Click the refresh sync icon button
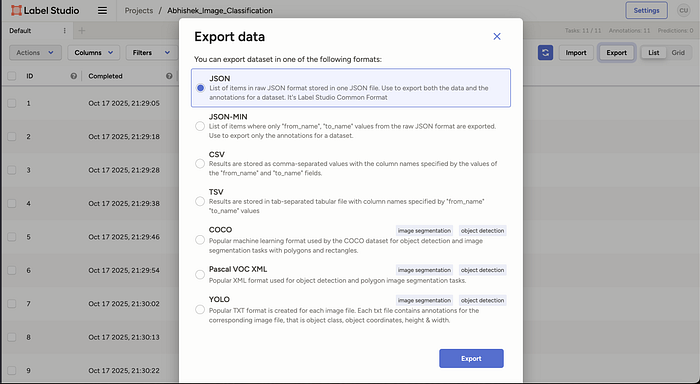The image size is (700, 384). 545,53
